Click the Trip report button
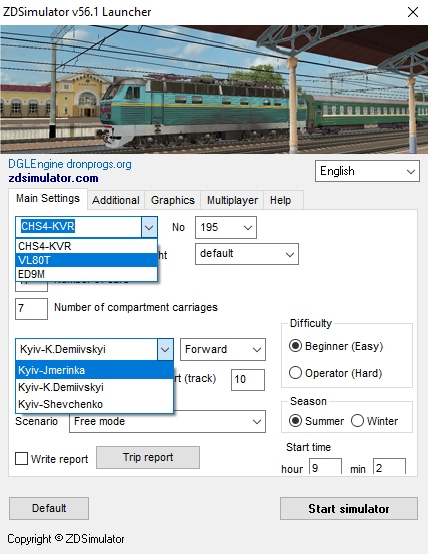 pyautogui.click(x=148, y=457)
